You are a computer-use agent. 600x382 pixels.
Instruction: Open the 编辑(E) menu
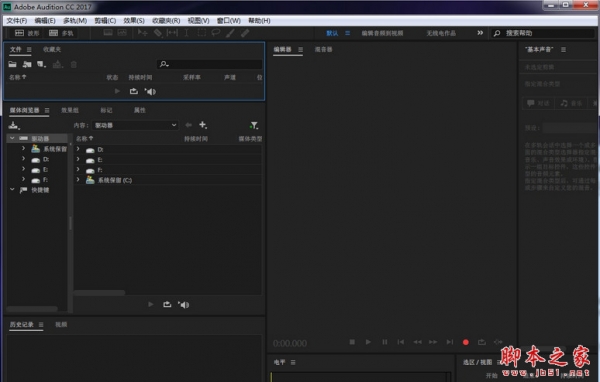(x=45, y=20)
